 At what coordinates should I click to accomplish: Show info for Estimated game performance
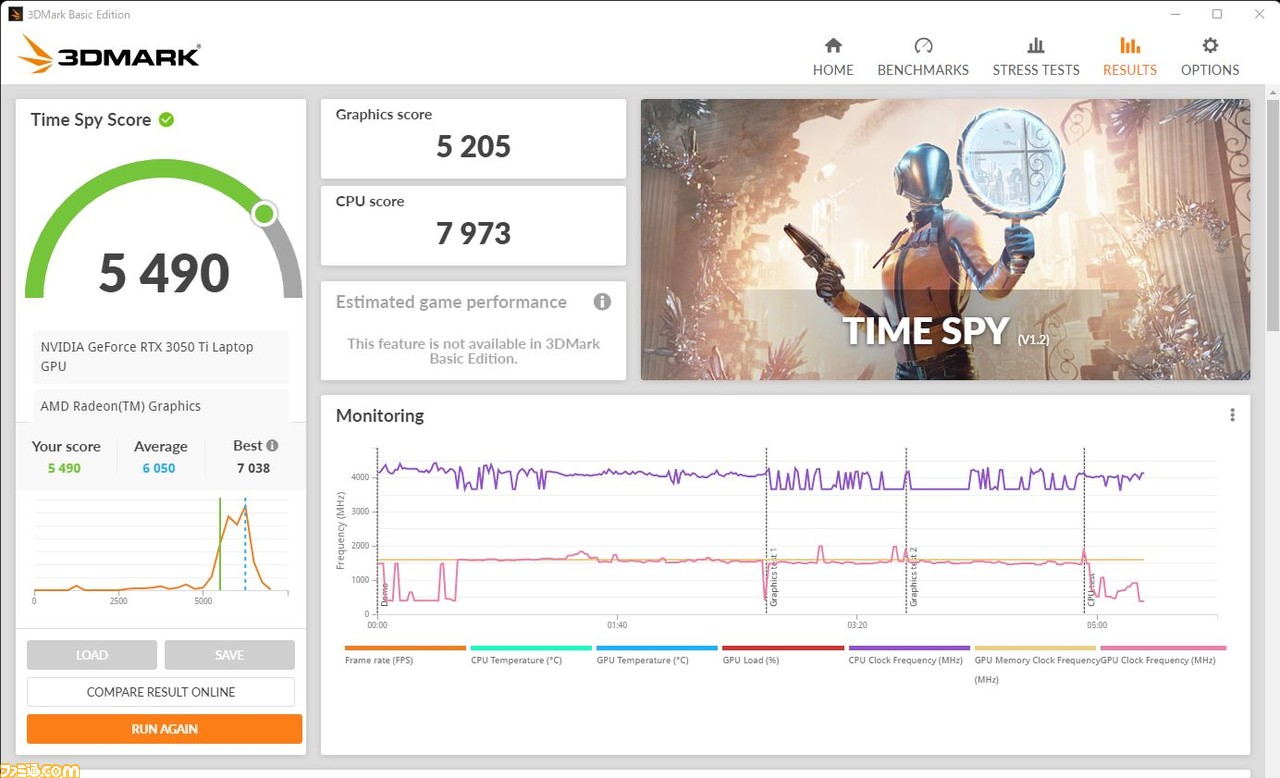click(602, 302)
